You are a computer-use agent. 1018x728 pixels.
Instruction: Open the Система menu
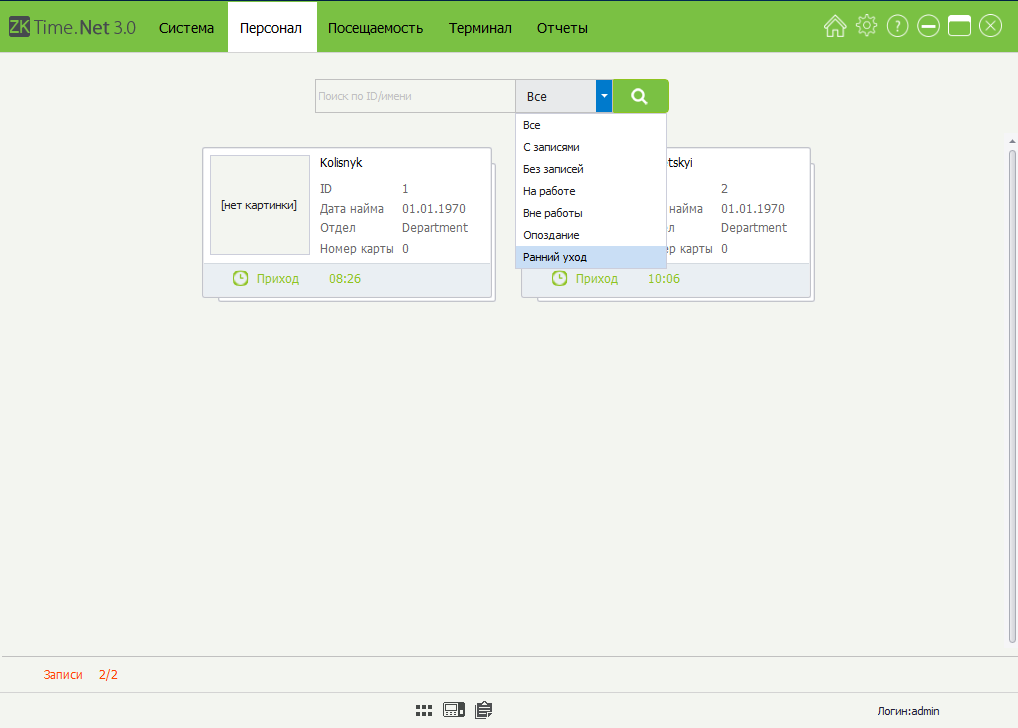tap(186, 28)
